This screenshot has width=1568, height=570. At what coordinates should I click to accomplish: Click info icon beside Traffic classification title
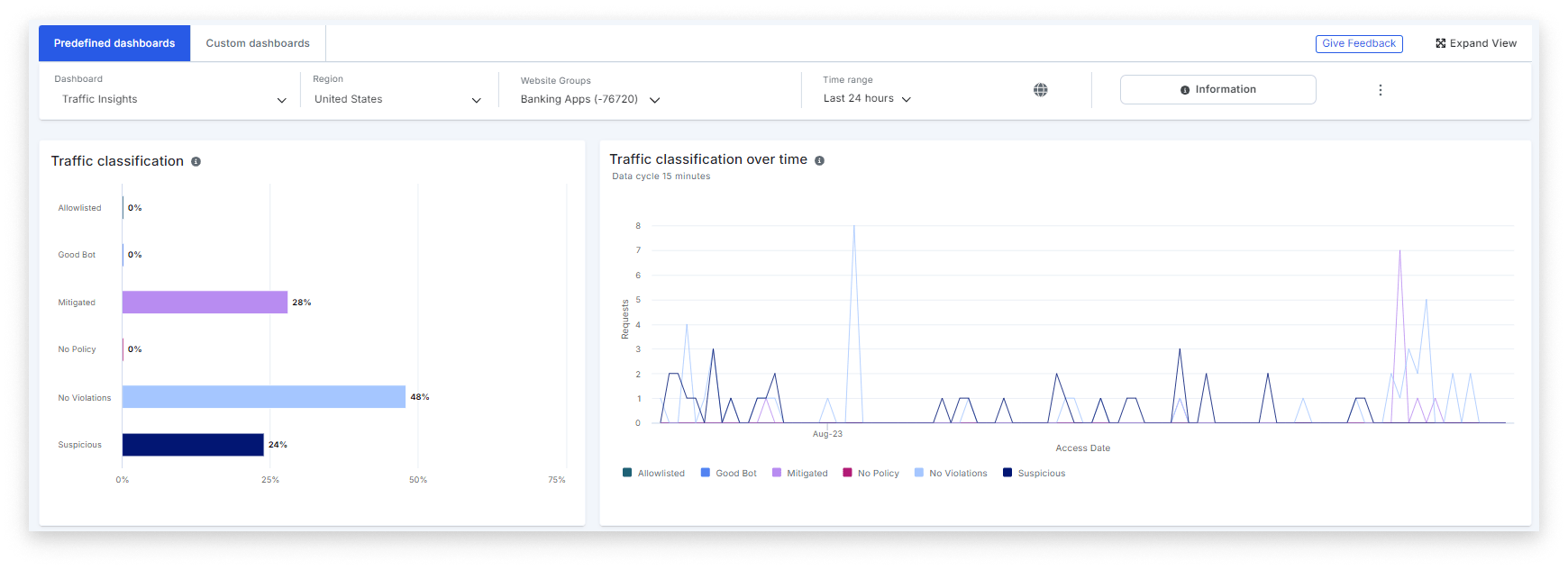pyautogui.click(x=196, y=162)
